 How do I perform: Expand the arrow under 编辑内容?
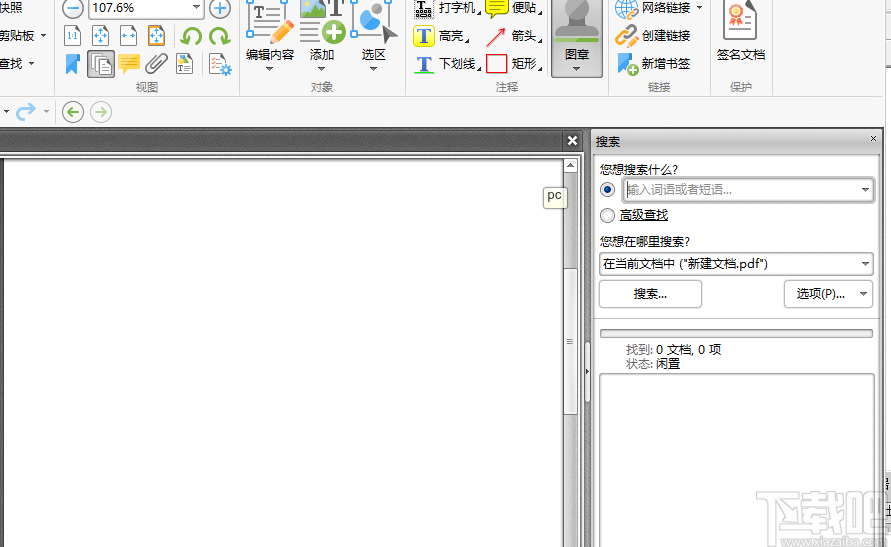click(x=269, y=69)
